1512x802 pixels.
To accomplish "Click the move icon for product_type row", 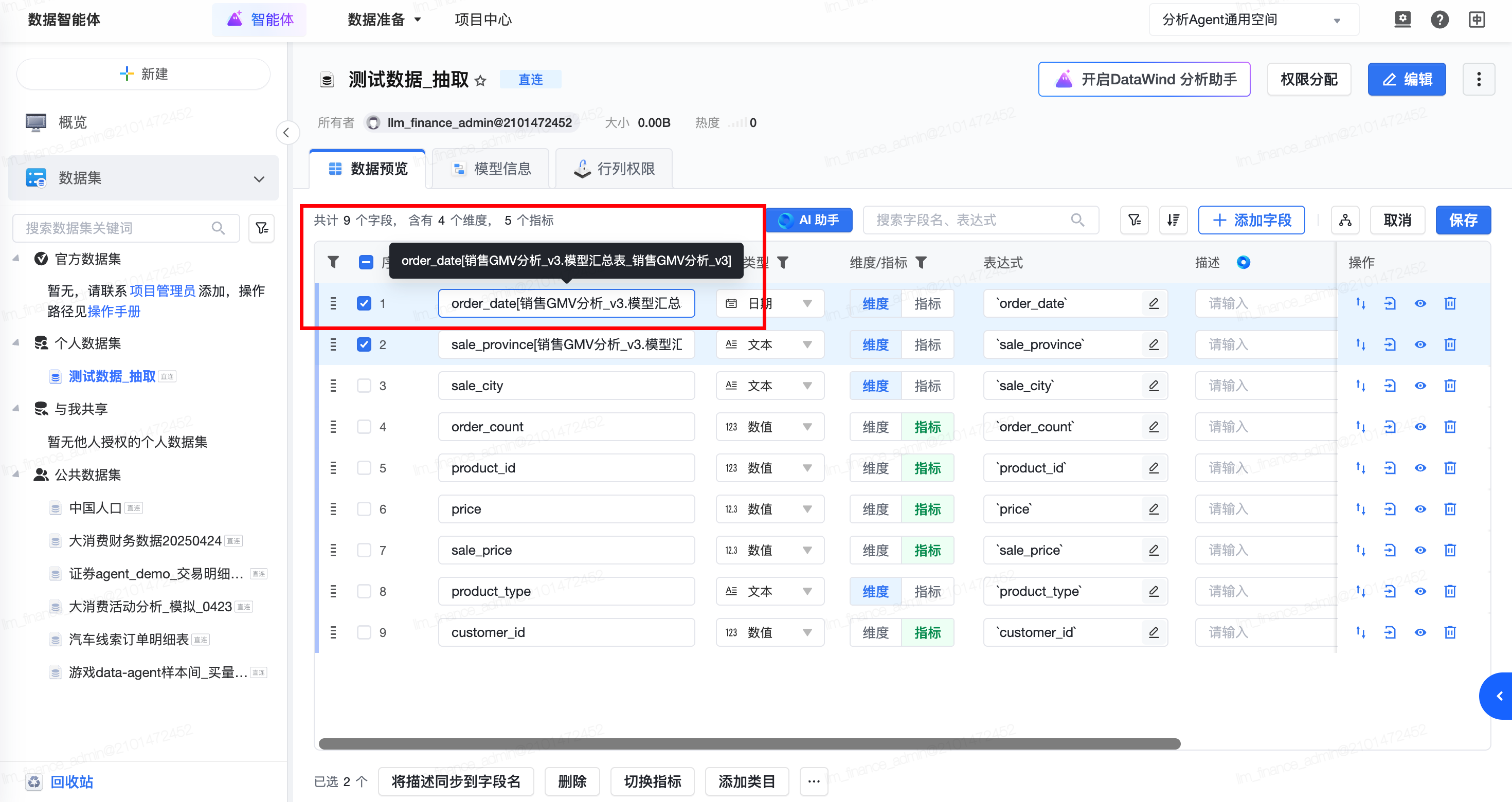I will [1361, 591].
